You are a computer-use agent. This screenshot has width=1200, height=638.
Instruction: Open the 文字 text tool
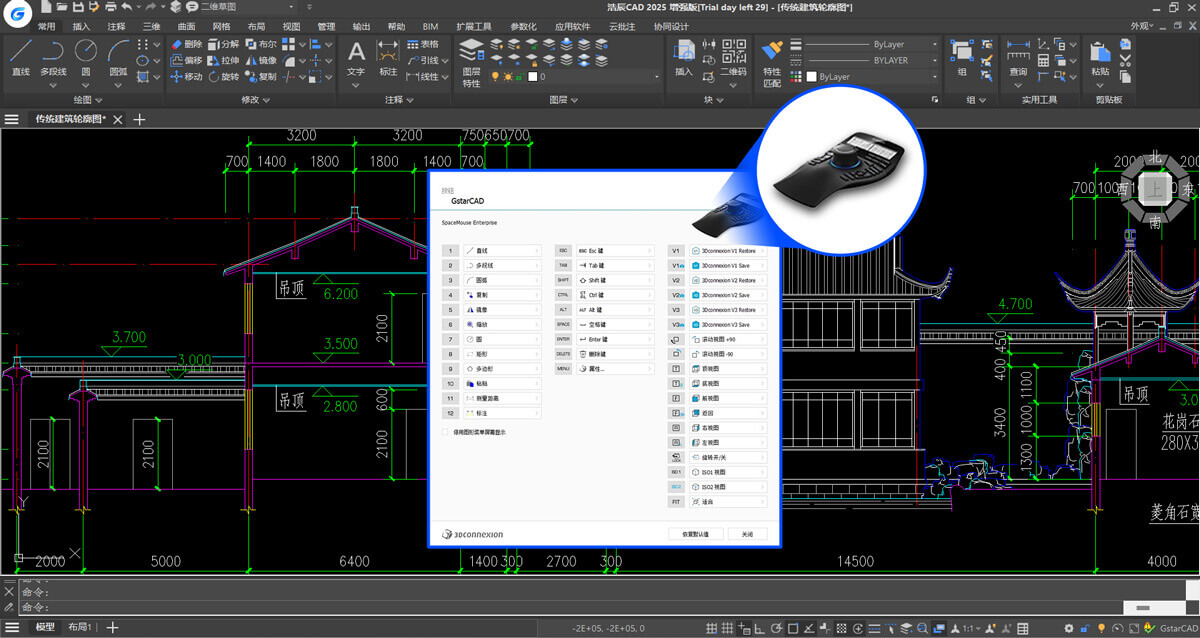(x=356, y=58)
